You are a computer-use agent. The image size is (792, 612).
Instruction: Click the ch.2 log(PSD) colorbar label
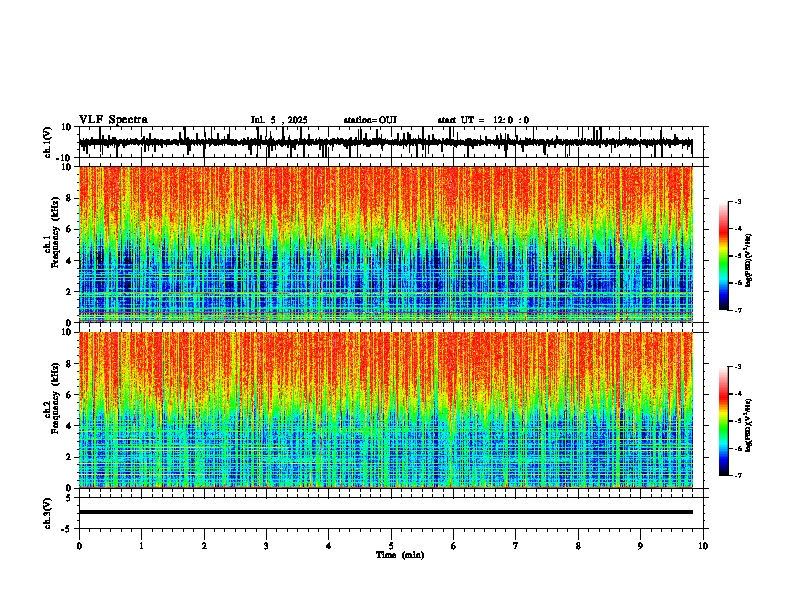point(749,425)
